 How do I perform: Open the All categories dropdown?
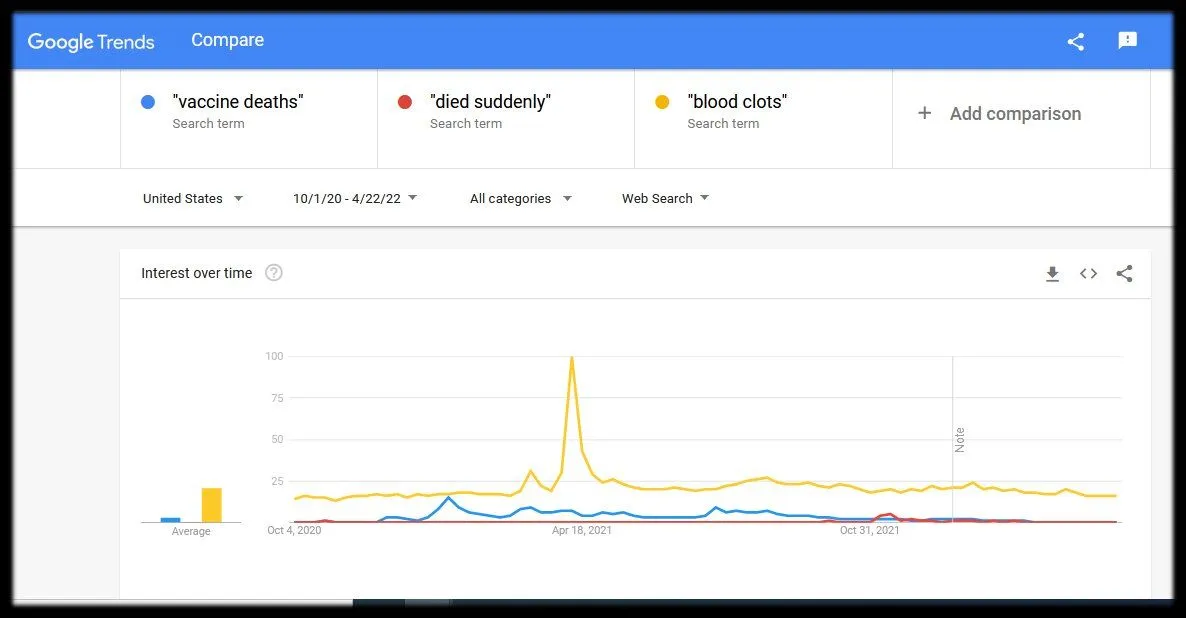[521, 199]
